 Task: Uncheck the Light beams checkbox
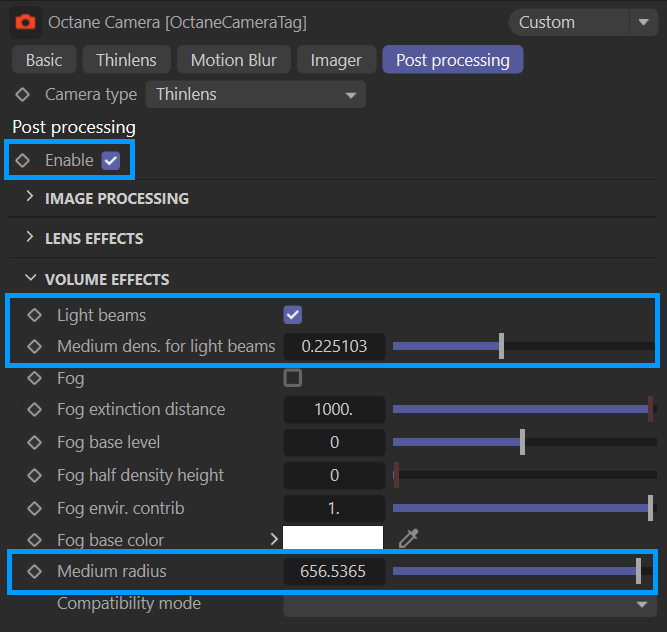click(293, 315)
